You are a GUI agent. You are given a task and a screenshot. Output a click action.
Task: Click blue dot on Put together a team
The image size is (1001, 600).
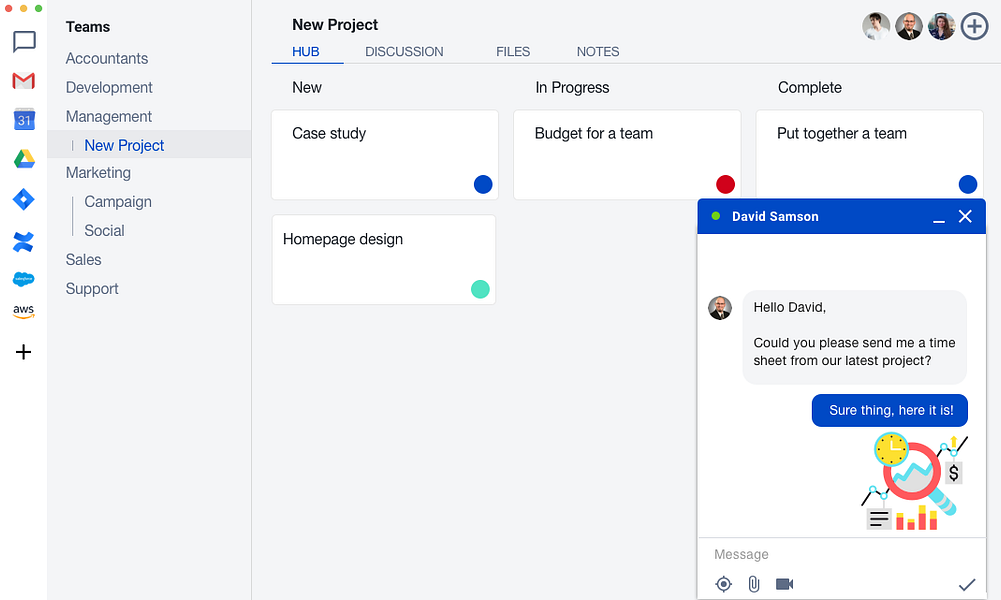pyautogui.click(x=968, y=184)
